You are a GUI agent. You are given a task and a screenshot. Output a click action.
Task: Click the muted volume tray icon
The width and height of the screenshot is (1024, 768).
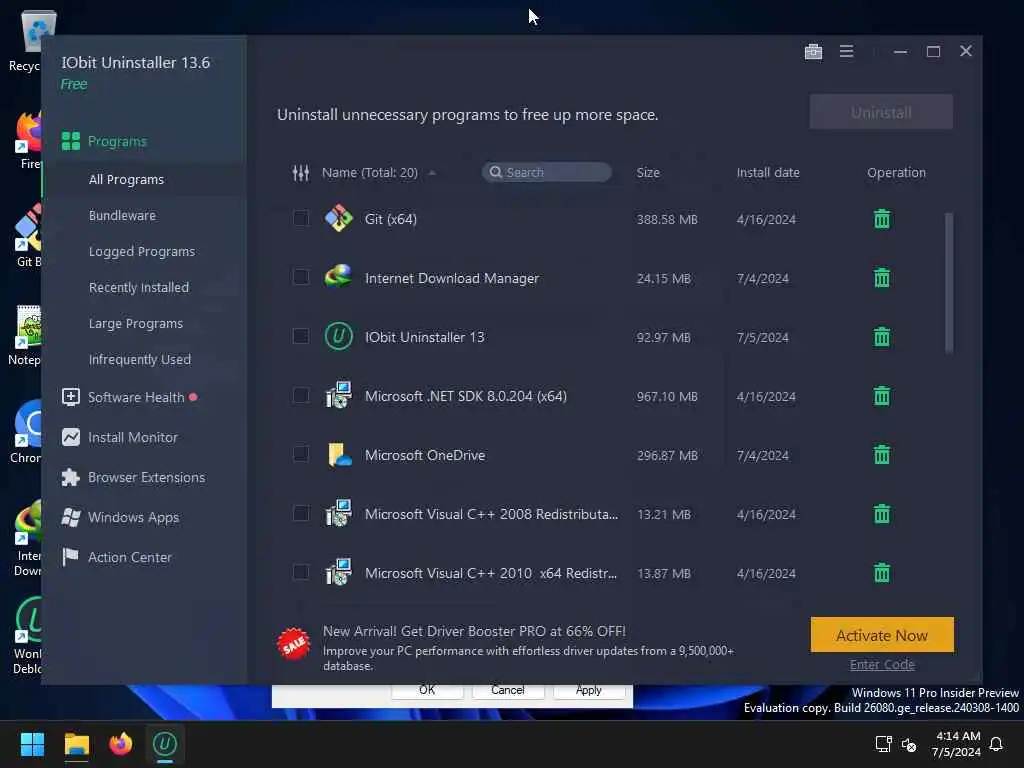908,744
